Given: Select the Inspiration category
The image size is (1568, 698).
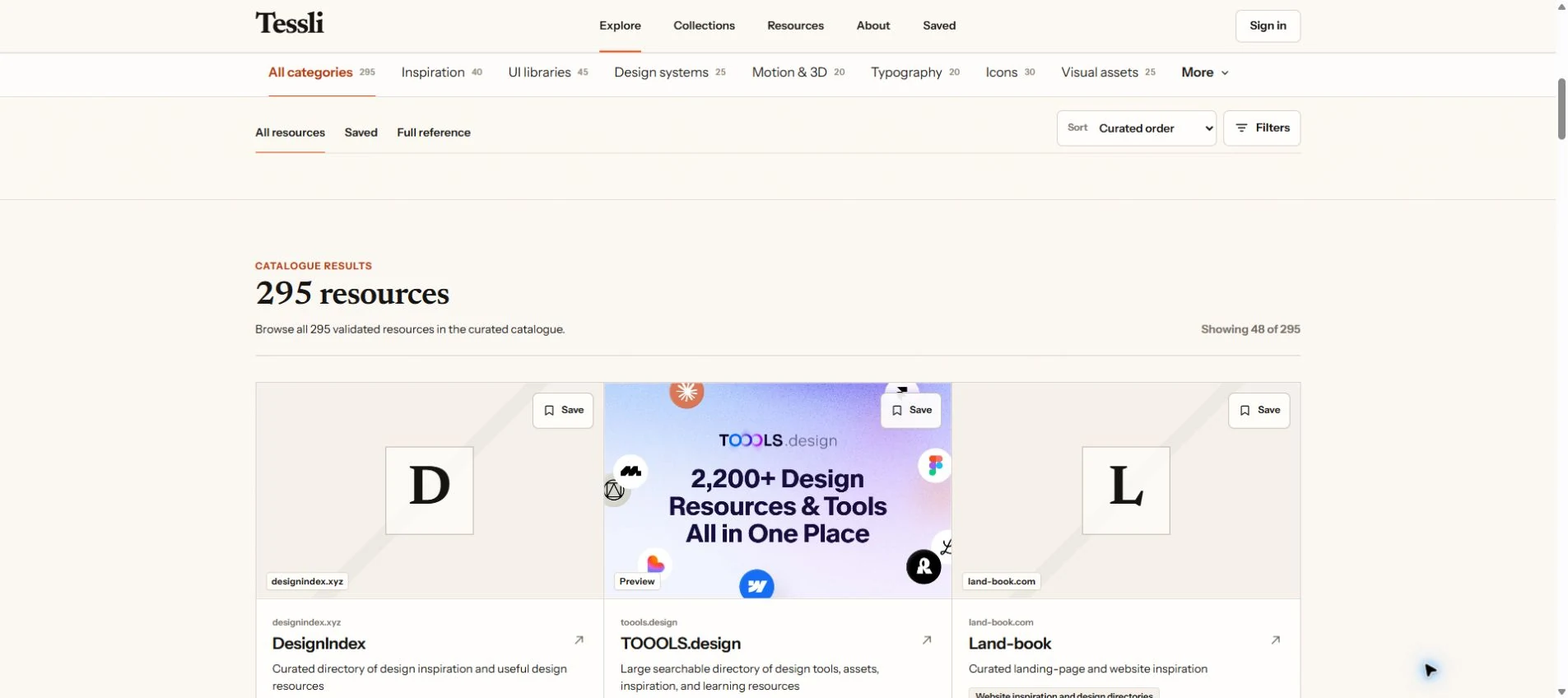Looking at the screenshot, I should (x=442, y=72).
